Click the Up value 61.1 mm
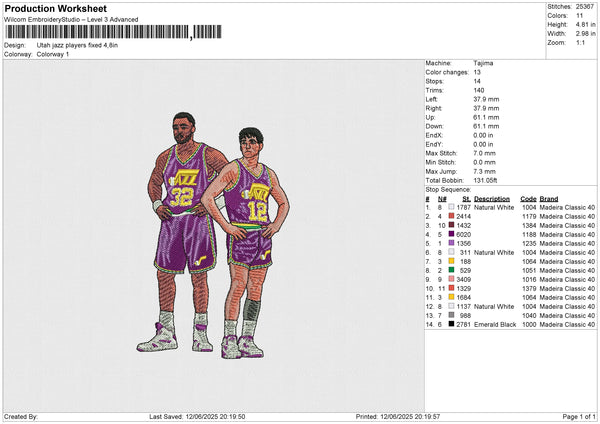 coord(486,117)
